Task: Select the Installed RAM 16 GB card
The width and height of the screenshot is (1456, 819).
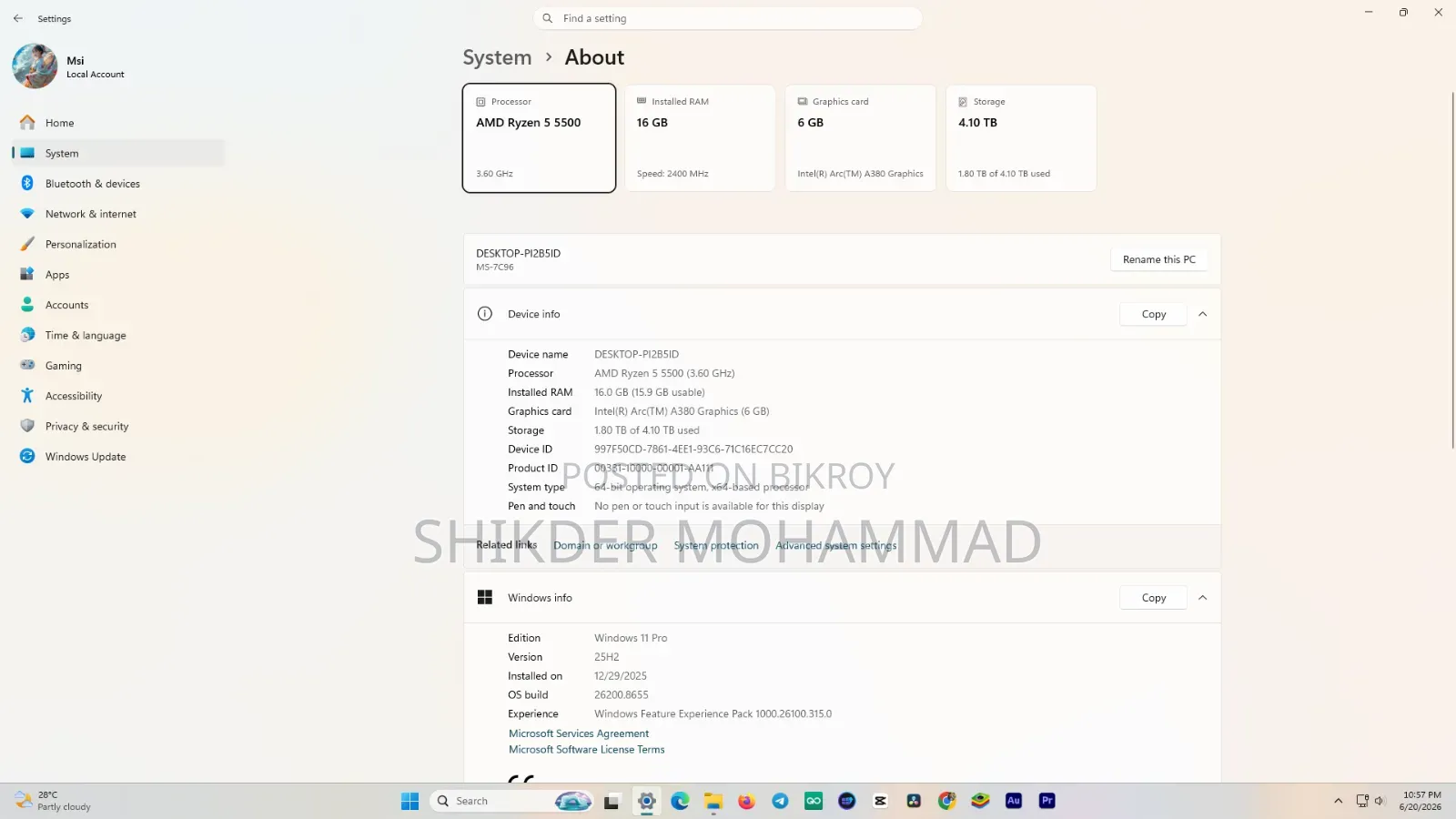Action: (700, 138)
